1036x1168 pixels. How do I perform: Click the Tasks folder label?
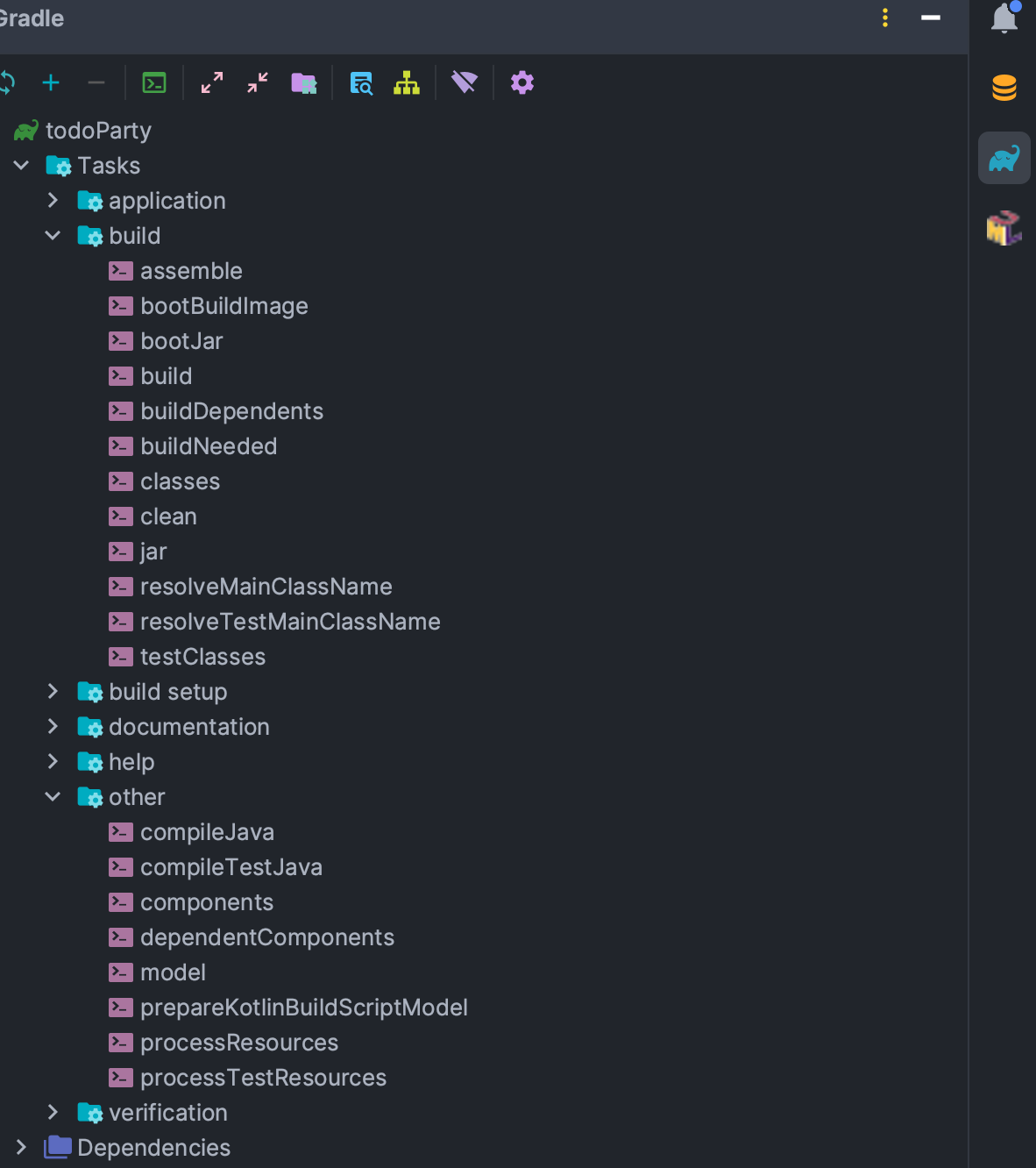click(109, 166)
